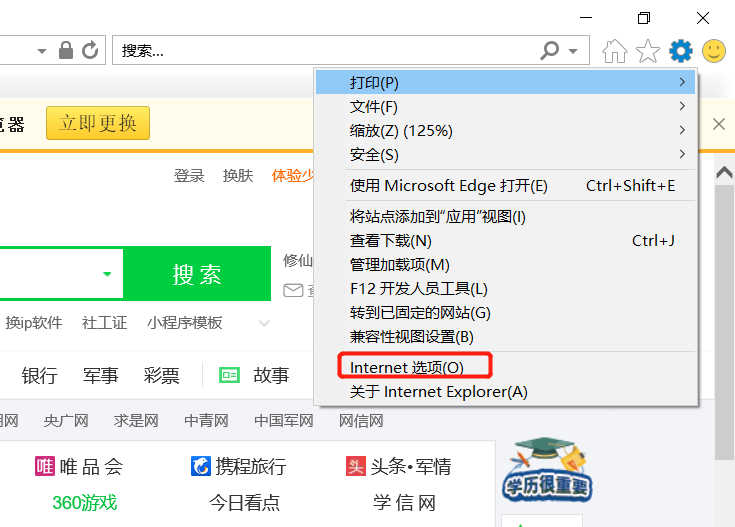Click the 求是网 link
This screenshot has width=735, height=527.
pyautogui.click(x=136, y=421)
